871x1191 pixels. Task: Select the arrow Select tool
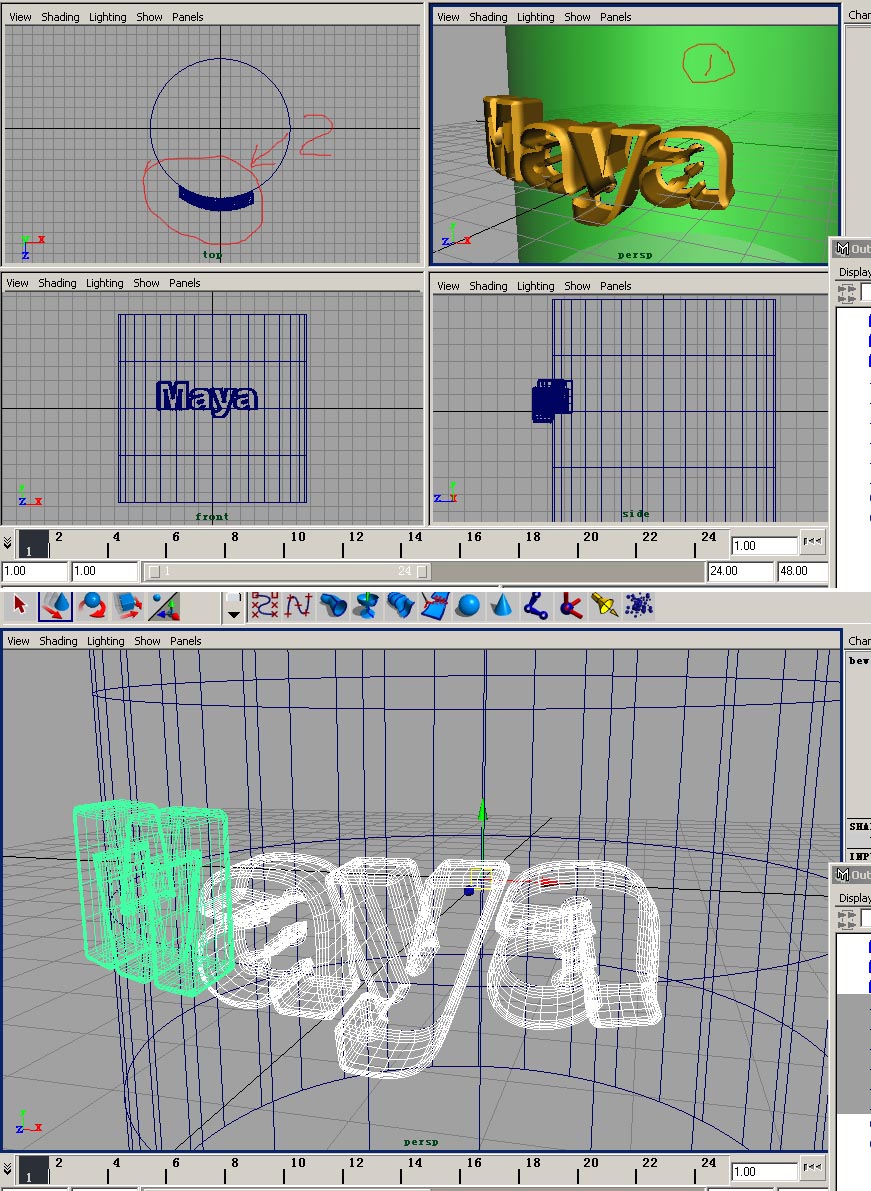20,606
